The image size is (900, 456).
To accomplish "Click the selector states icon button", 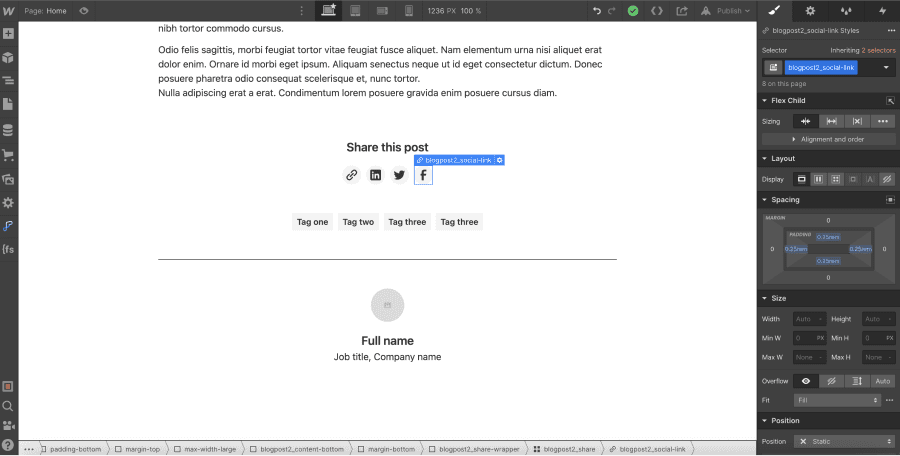I will click(x=773, y=68).
